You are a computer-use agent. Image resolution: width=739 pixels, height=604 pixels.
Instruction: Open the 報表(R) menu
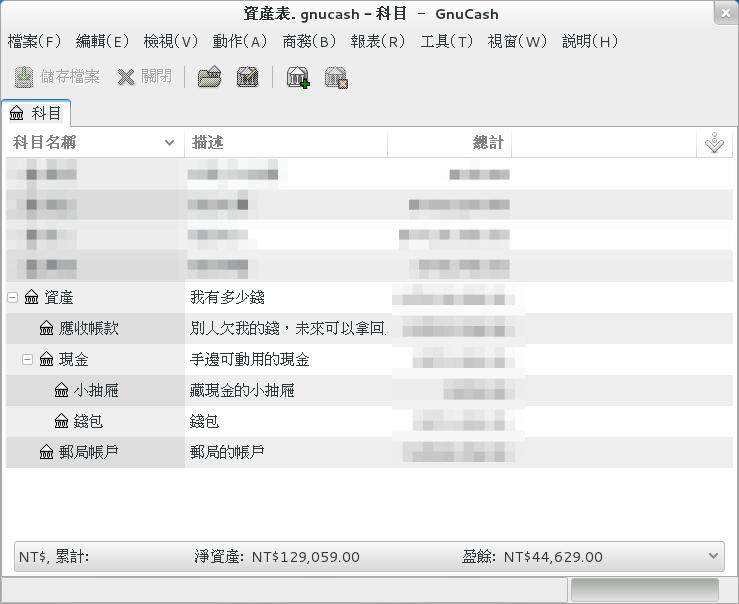pyautogui.click(x=378, y=41)
